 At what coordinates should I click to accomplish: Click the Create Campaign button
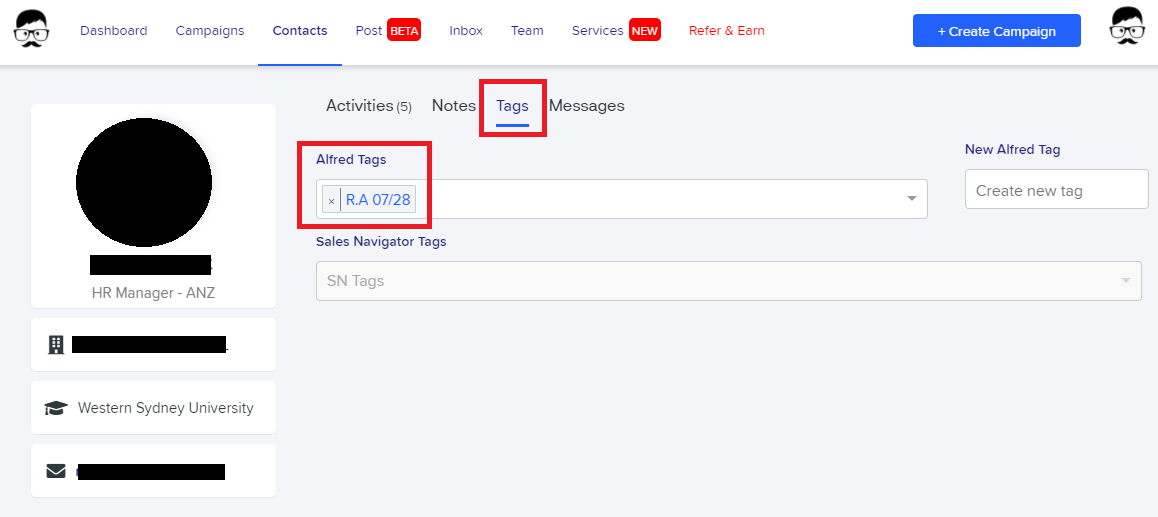click(x=997, y=31)
